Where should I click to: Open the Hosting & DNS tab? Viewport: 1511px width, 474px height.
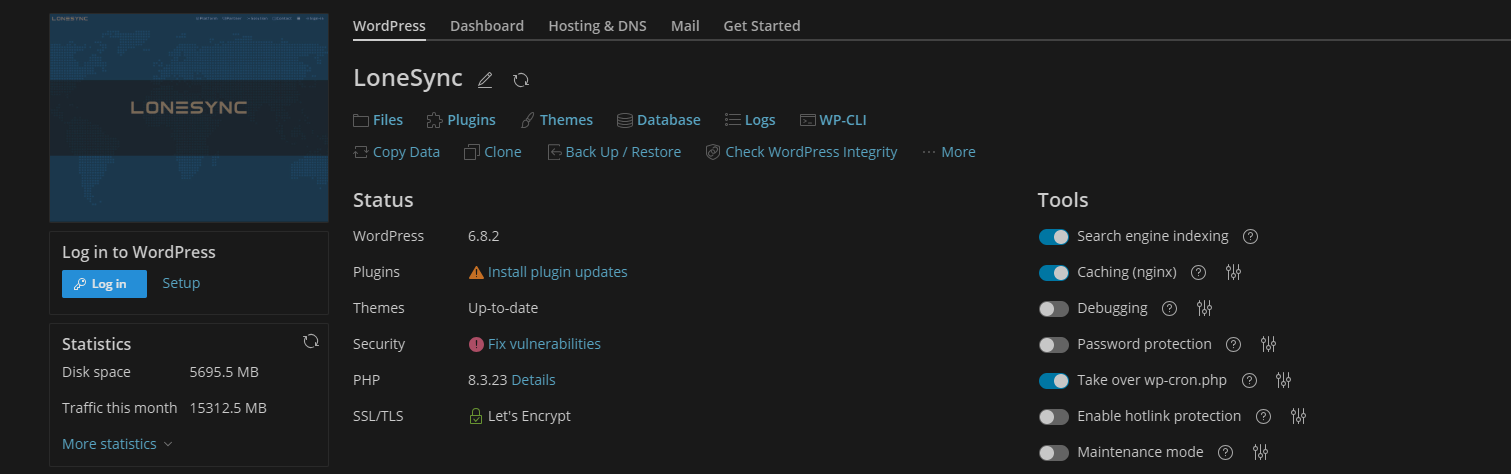coord(597,26)
